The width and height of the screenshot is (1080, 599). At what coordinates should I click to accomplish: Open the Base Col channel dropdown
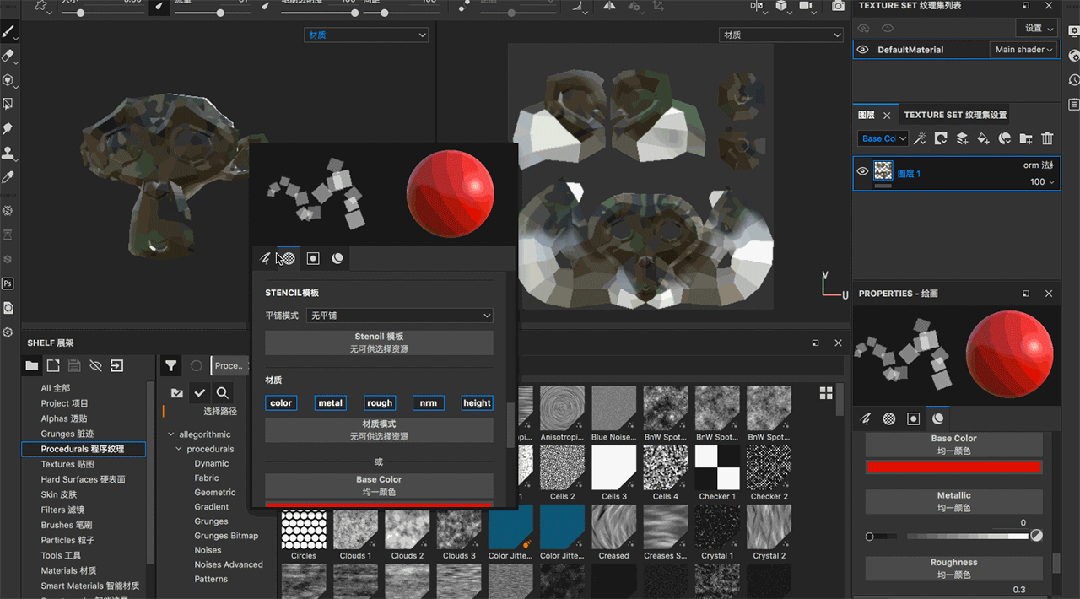click(x=883, y=138)
